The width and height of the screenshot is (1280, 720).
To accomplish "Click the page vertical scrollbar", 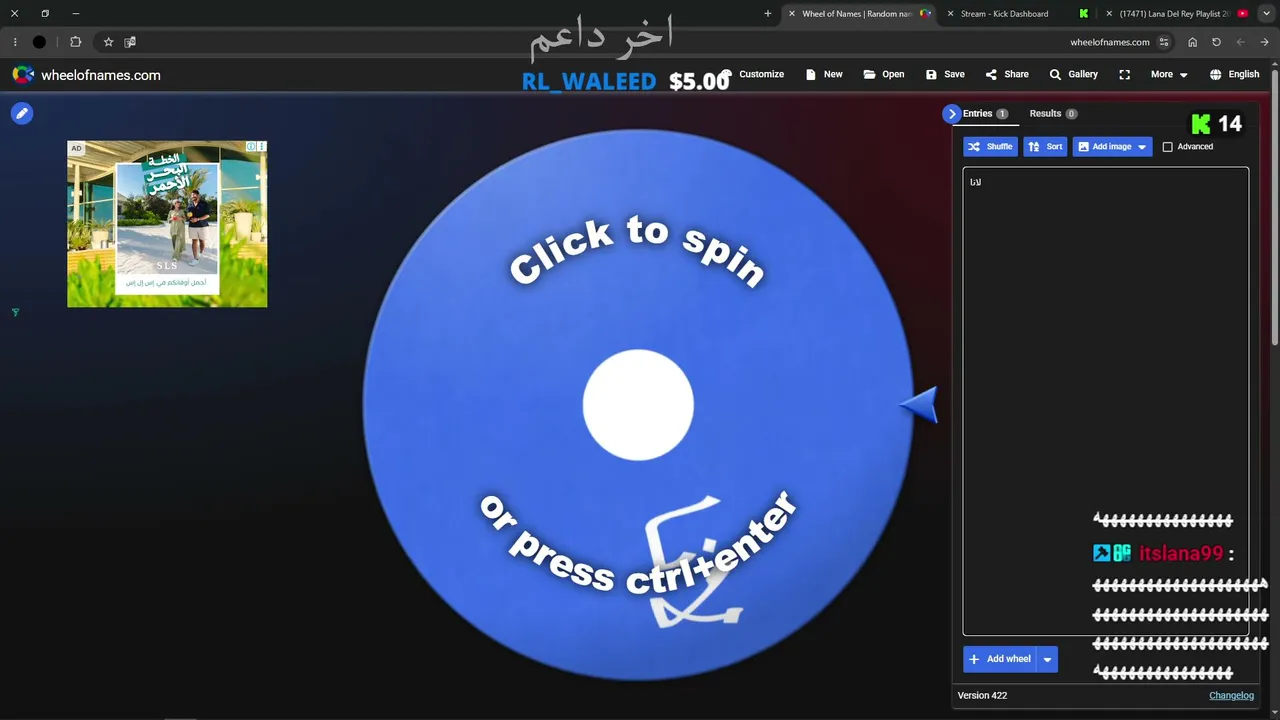I will [1275, 210].
